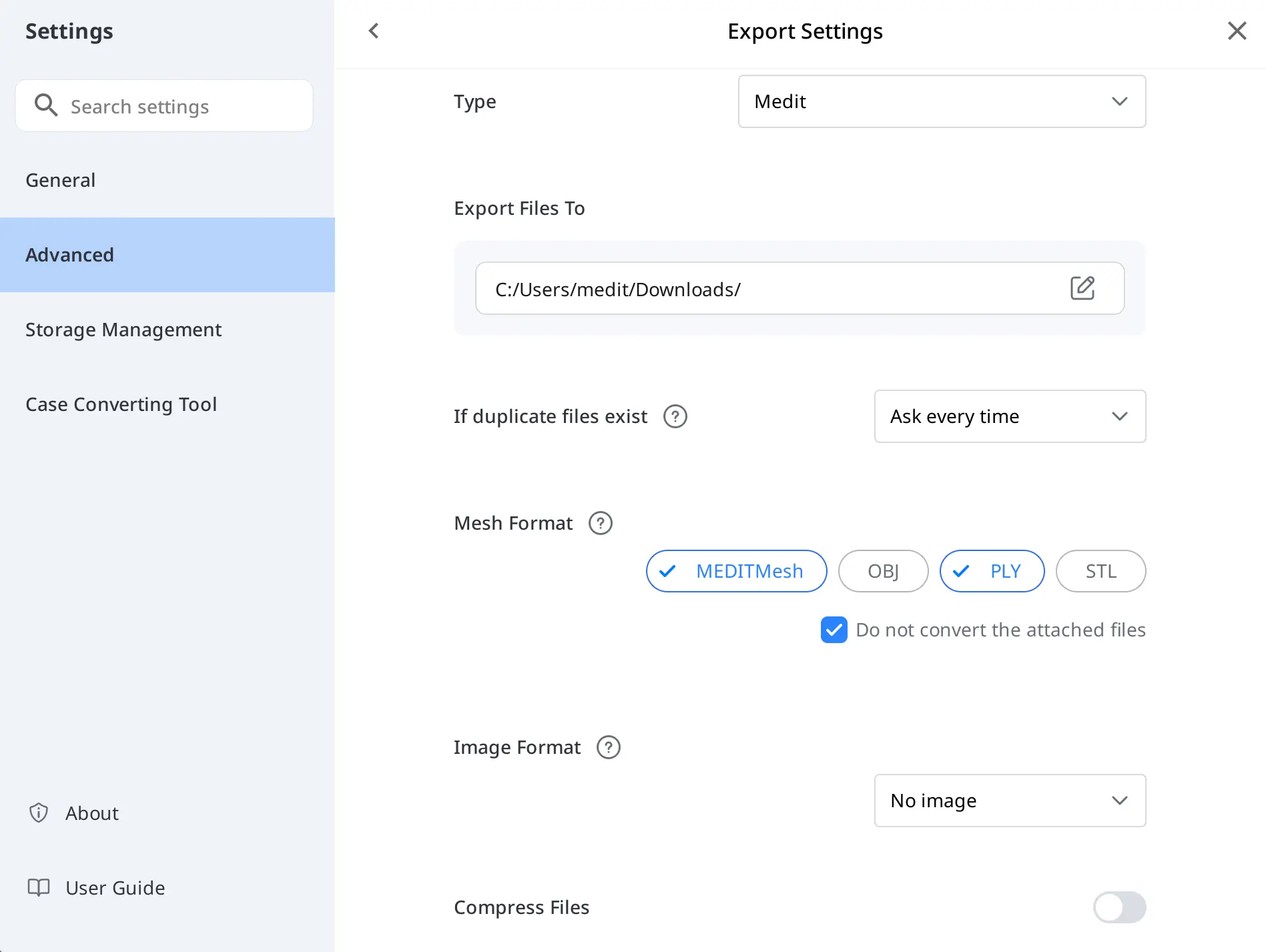Open help for duplicate files setting
Viewport: 1266px width, 952px height.
[675, 416]
